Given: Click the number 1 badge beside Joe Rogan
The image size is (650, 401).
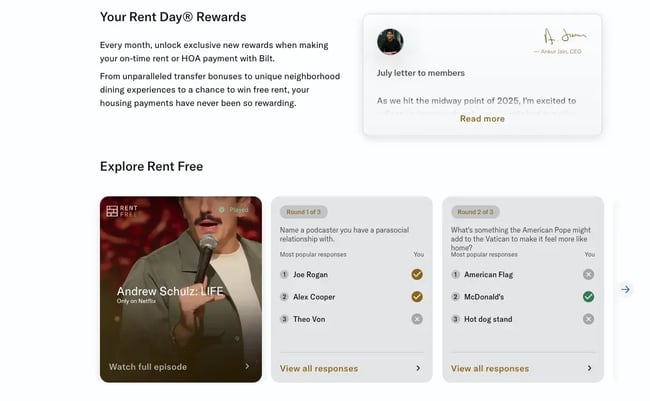Looking at the screenshot, I should [286, 274].
